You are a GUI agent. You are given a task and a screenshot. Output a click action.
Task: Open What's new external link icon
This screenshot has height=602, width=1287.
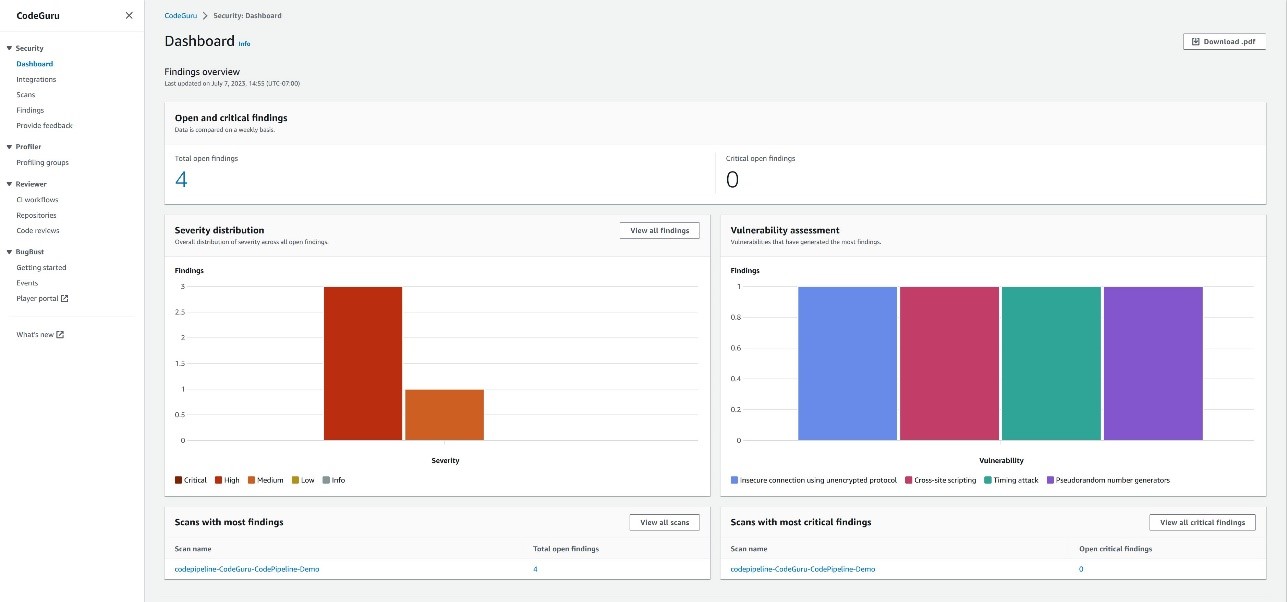60,334
